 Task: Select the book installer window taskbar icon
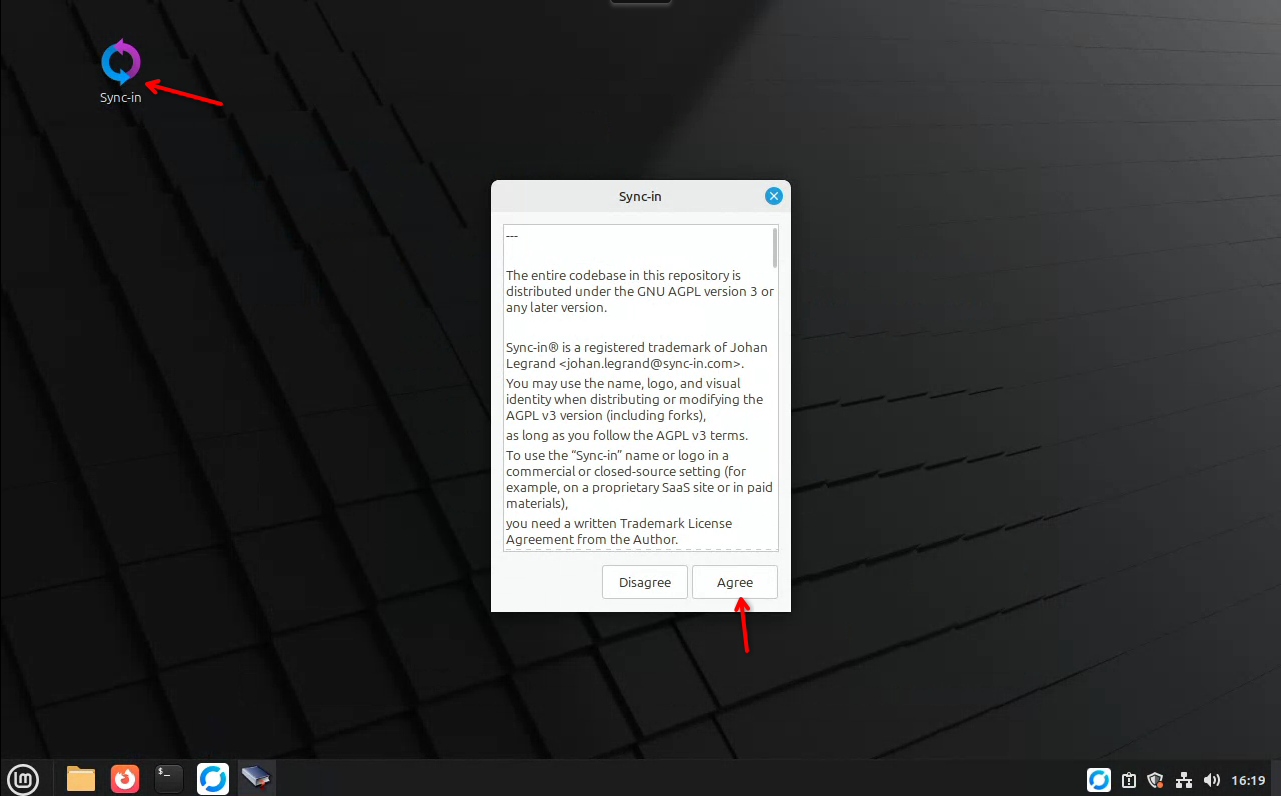(x=256, y=778)
